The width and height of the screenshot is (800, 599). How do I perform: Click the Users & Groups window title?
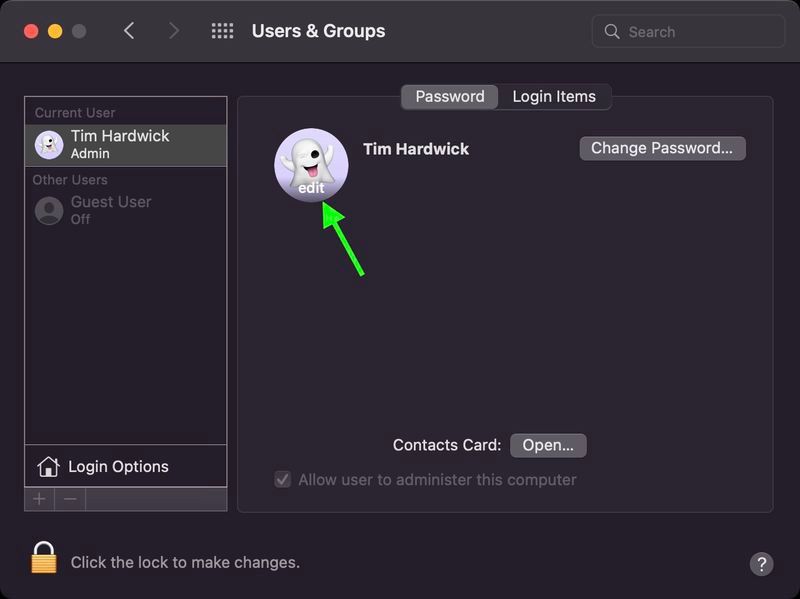[x=318, y=31]
